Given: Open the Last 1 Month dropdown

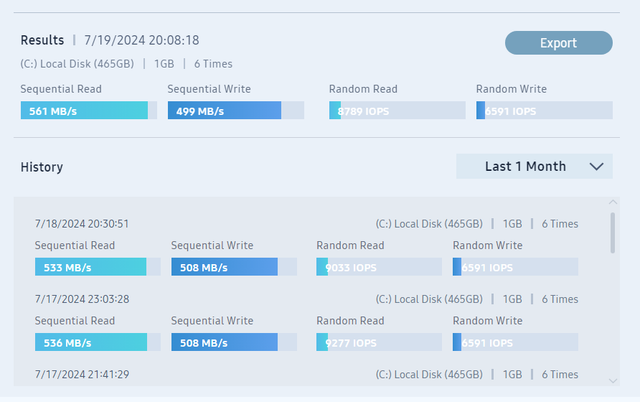Looking at the screenshot, I should (x=534, y=166).
